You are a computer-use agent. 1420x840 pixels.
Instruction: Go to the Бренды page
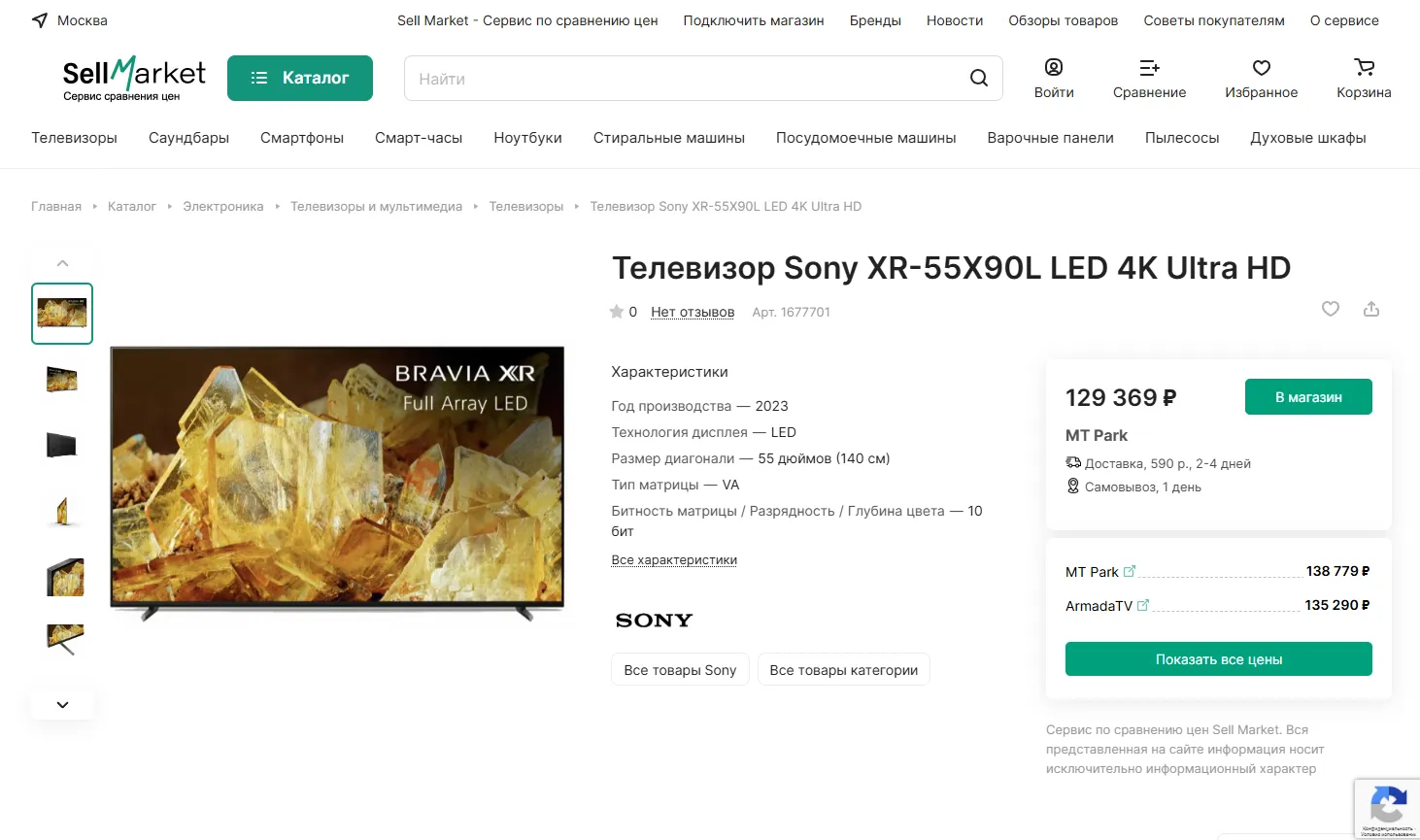click(875, 20)
